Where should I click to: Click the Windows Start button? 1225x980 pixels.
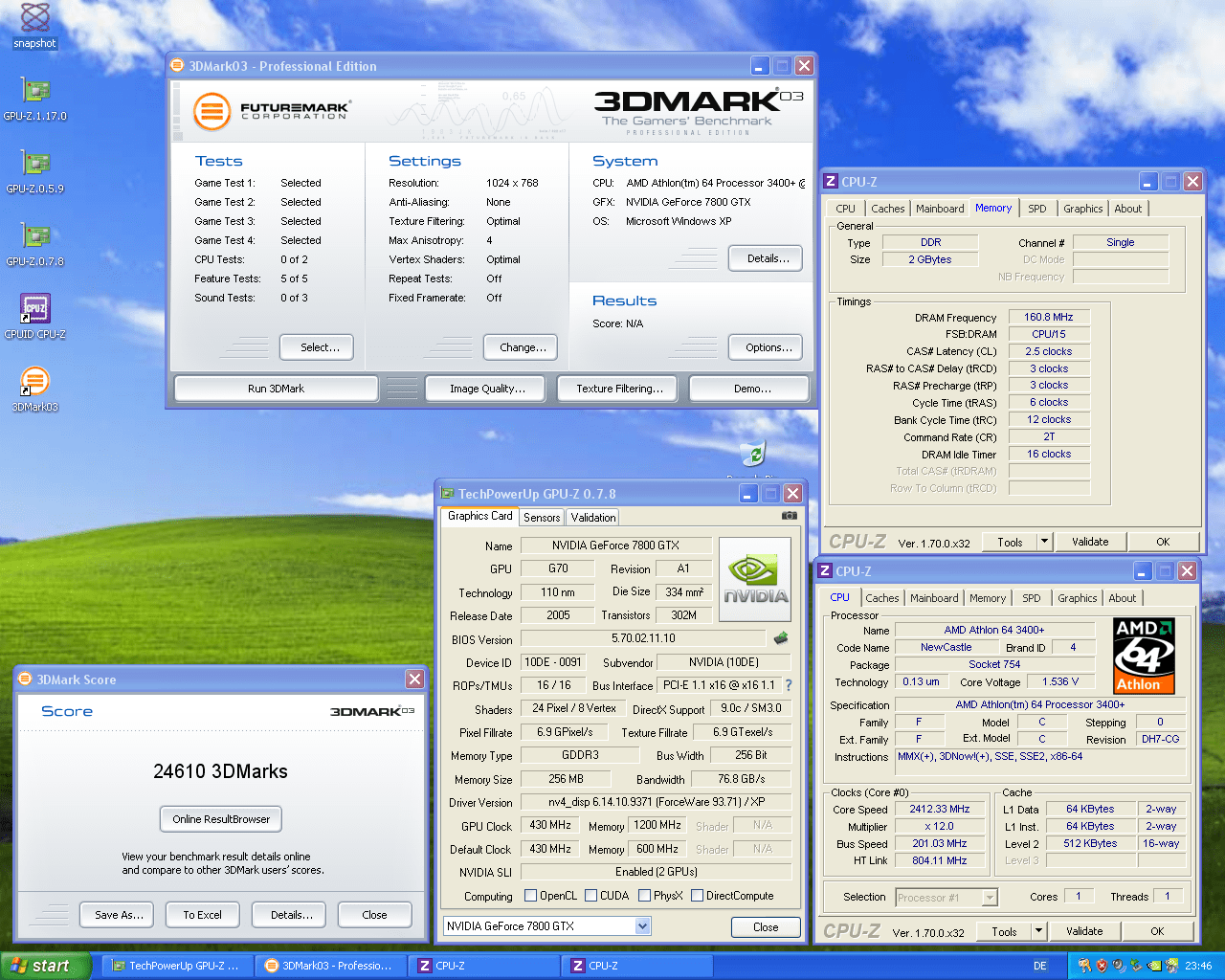(45, 966)
